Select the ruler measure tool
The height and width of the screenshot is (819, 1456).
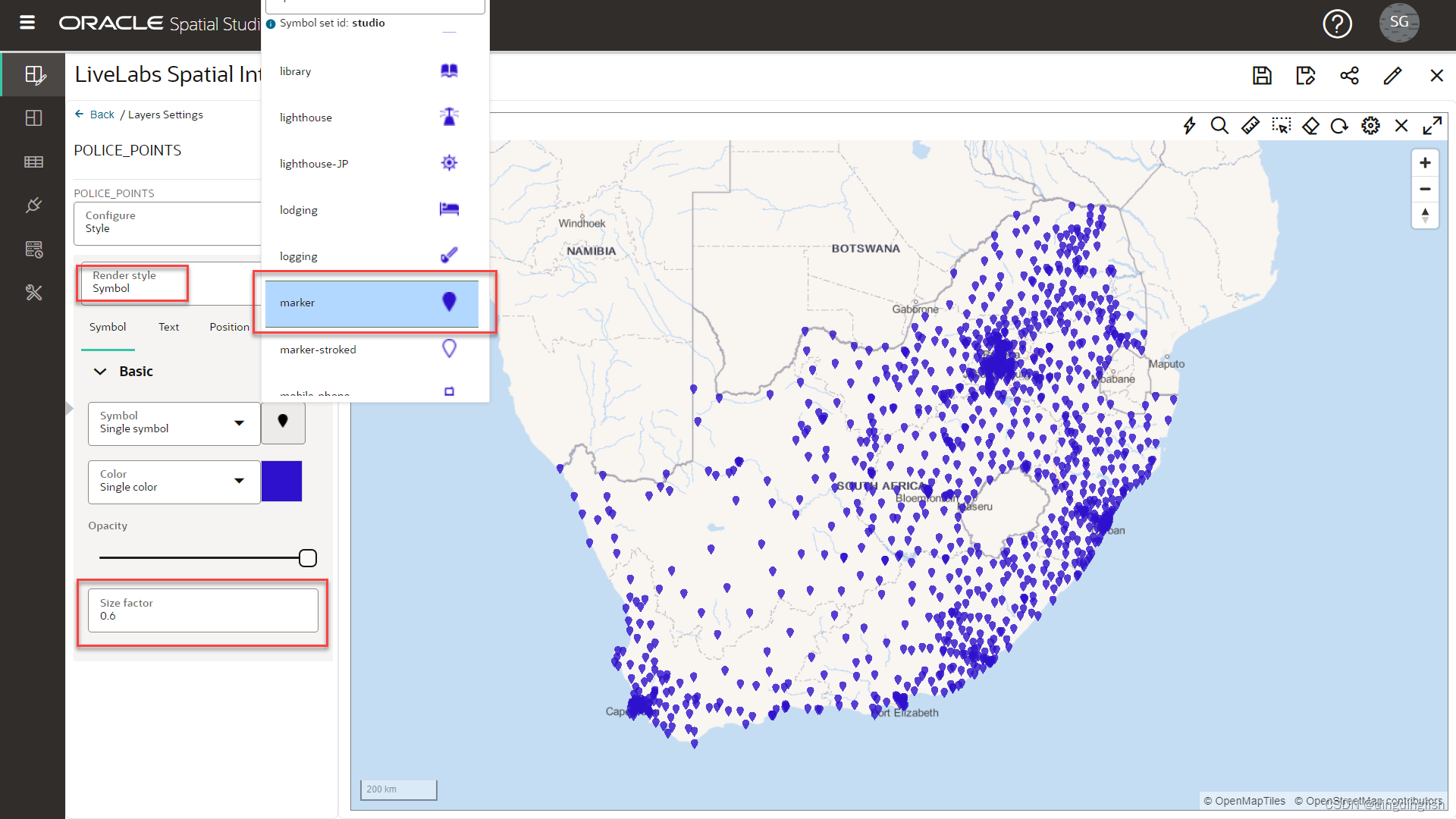1250,126
